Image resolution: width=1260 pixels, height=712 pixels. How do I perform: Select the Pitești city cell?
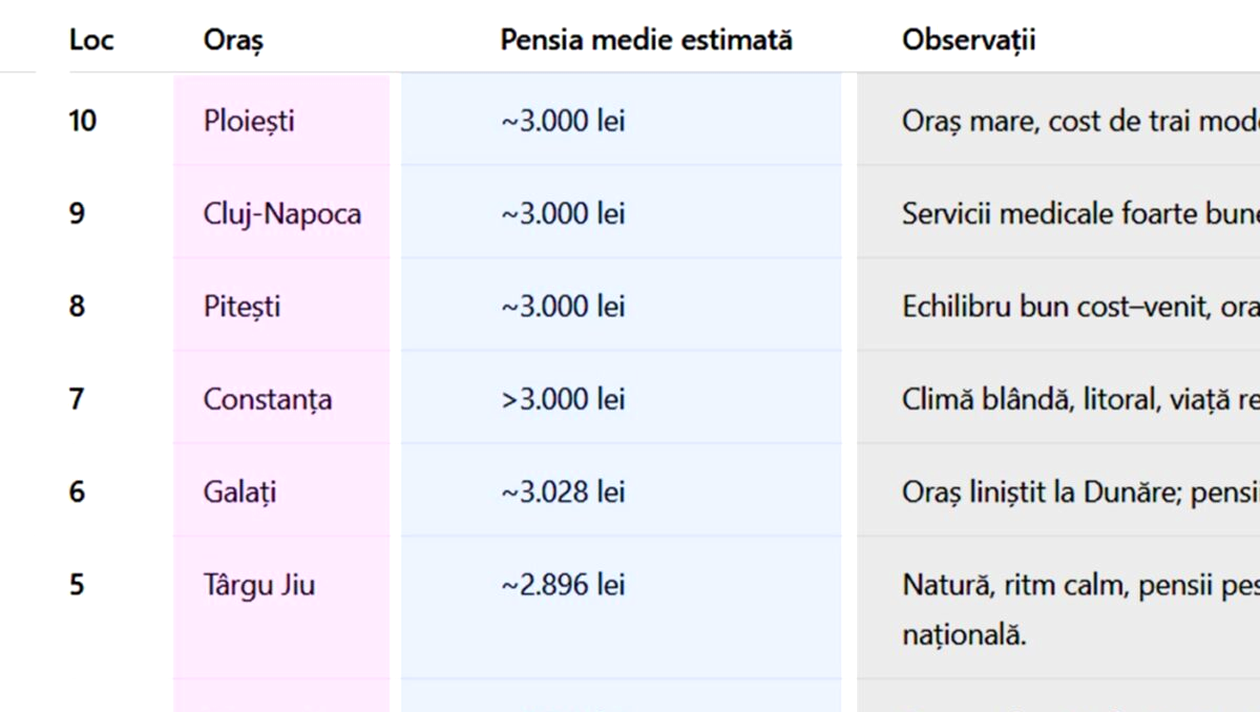[x=242, y=306]
